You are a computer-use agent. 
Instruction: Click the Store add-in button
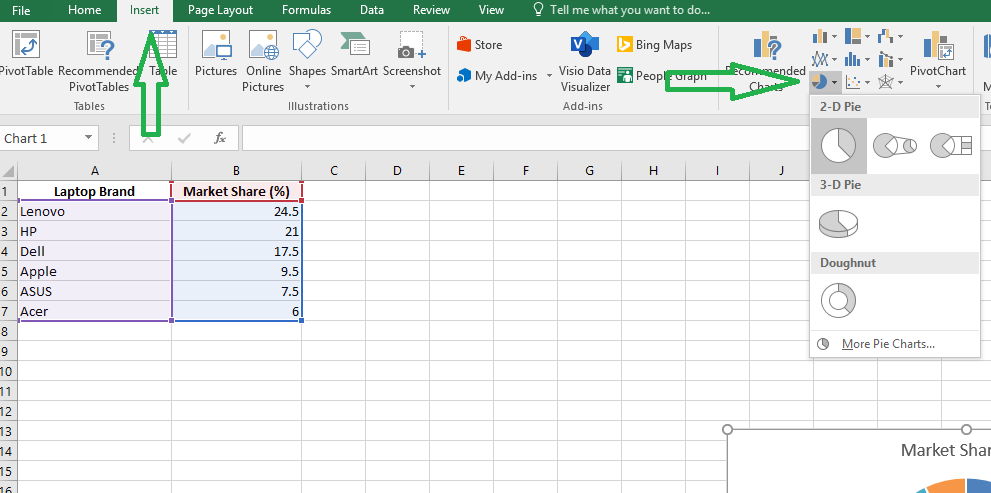coord(479,45)
